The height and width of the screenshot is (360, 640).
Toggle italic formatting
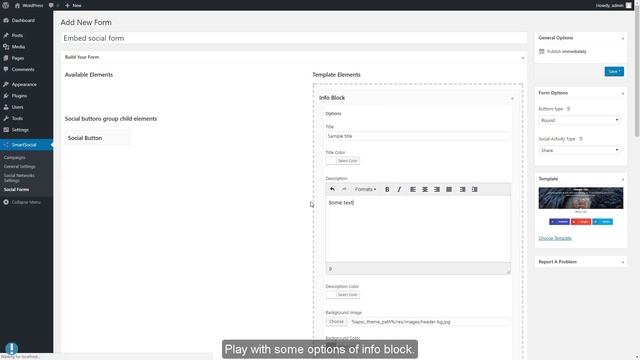[399, 189]
